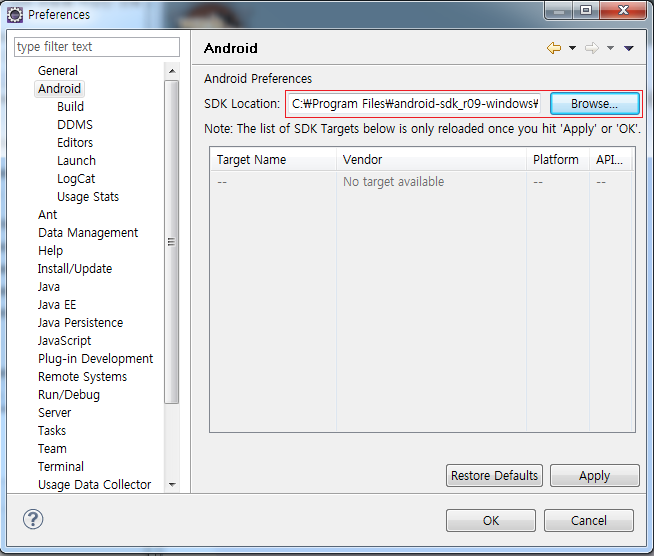Viewport: 654px width, 556px height.
Task: Click tree scrollbar up arrow
Action: 172,71
